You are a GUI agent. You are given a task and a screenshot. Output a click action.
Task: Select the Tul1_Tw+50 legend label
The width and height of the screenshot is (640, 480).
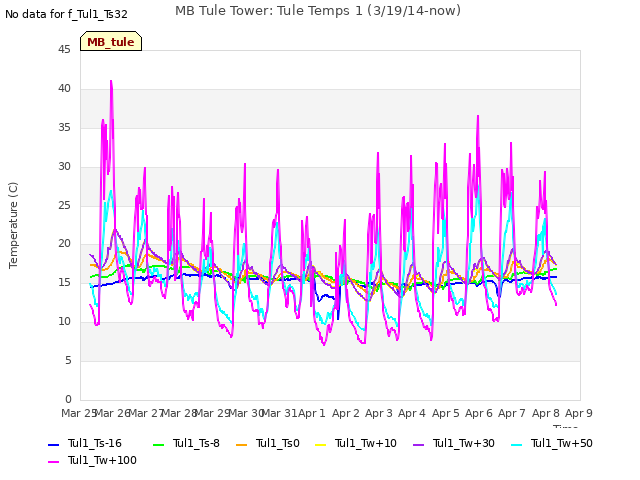click(x=562, y=443)
